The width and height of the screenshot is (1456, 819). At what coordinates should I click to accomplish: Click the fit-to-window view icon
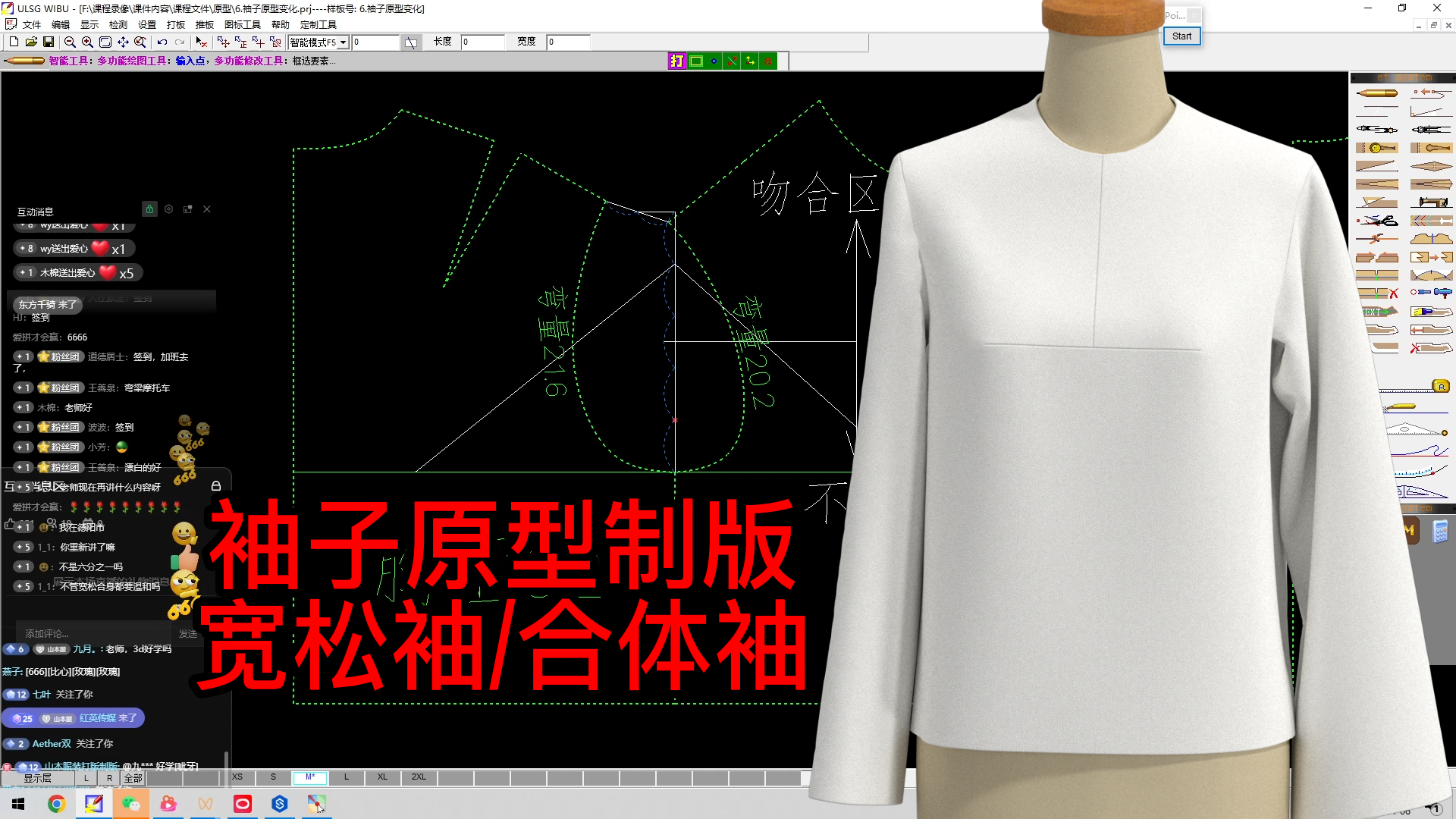105,42
